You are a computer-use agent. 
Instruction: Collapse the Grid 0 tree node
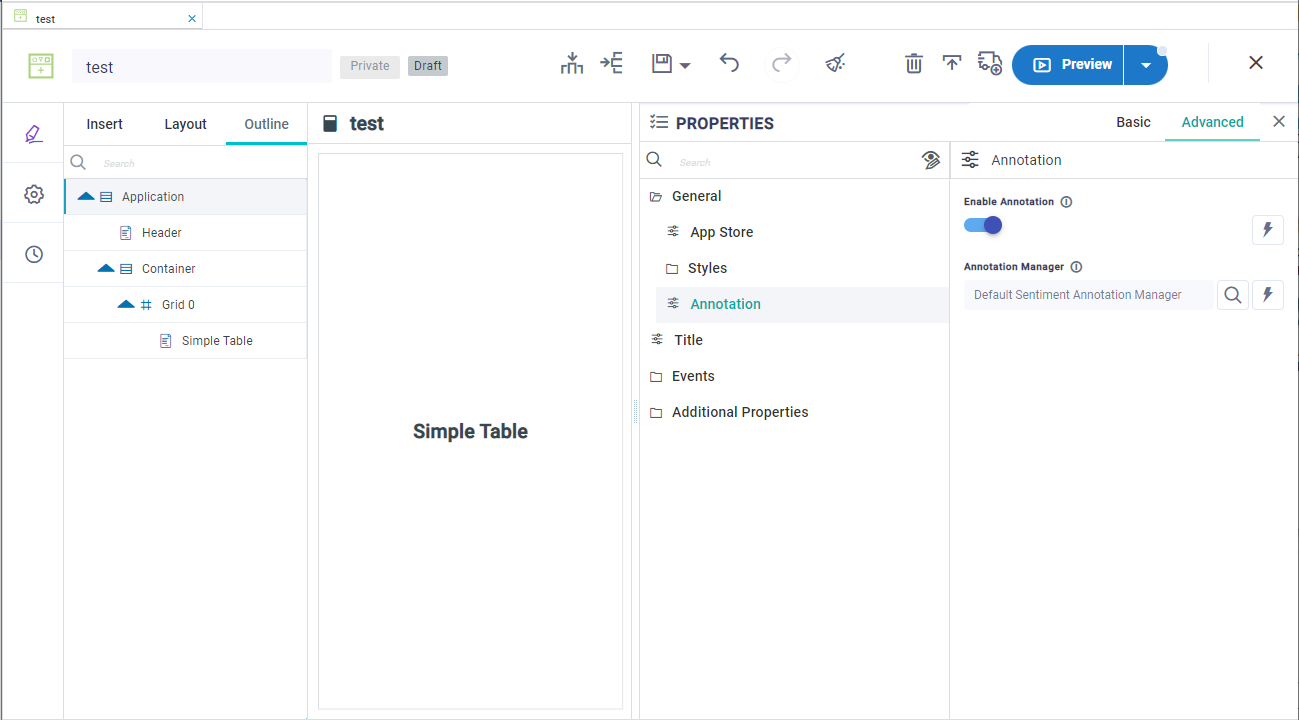pyautogui.click(x=126, y=304)
